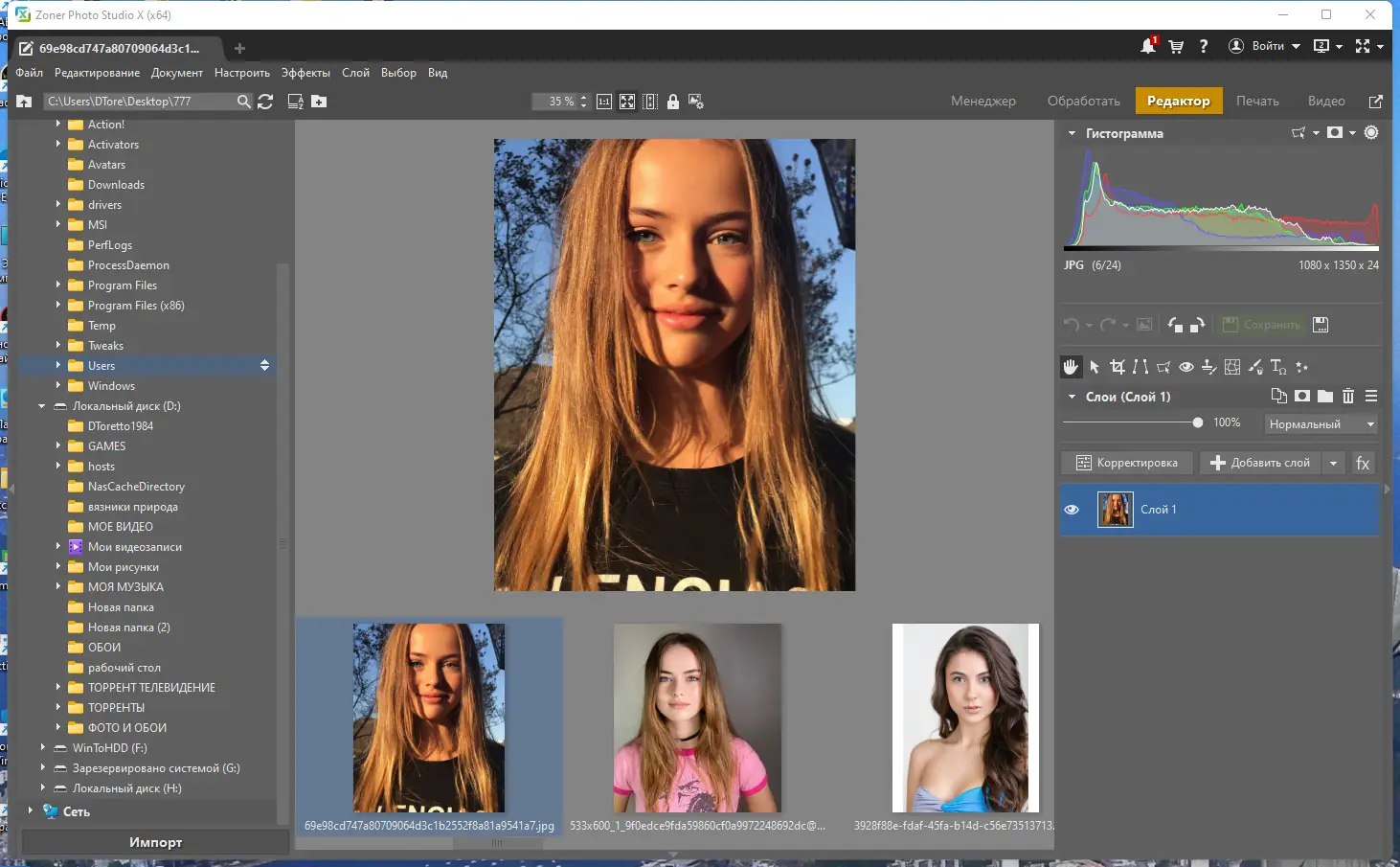
Task: Open the layers panel hamburger menu
Action: pos(1371,396)
